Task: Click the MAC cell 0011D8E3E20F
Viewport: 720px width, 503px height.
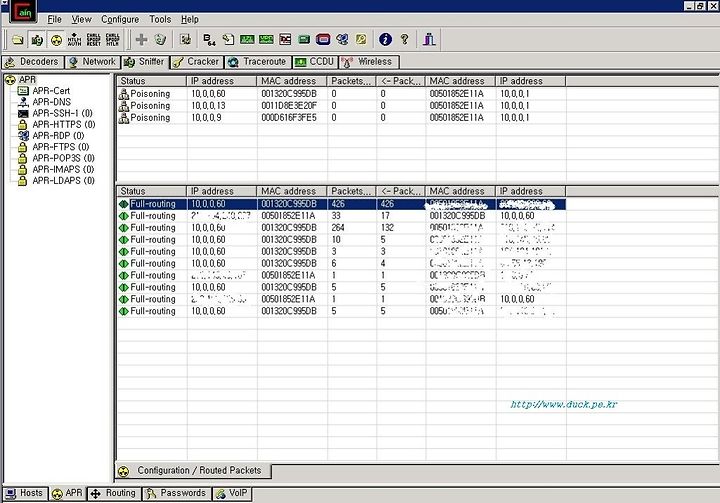Action: 289,106
